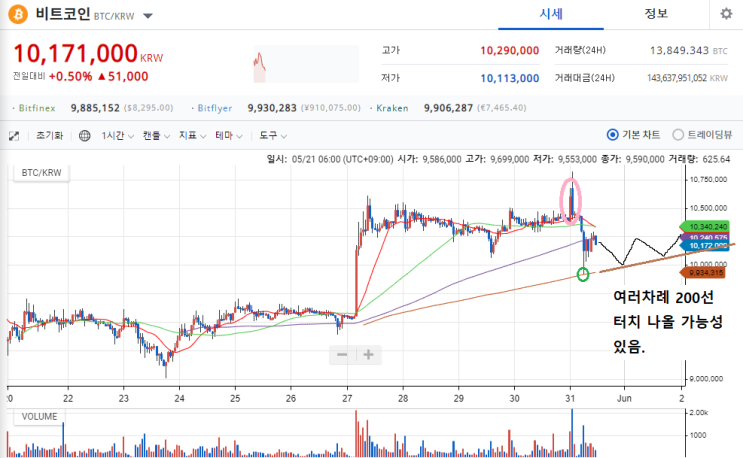Click the current price 10,171,000 KRW
The image size is (743, 458).
(88, 54)
